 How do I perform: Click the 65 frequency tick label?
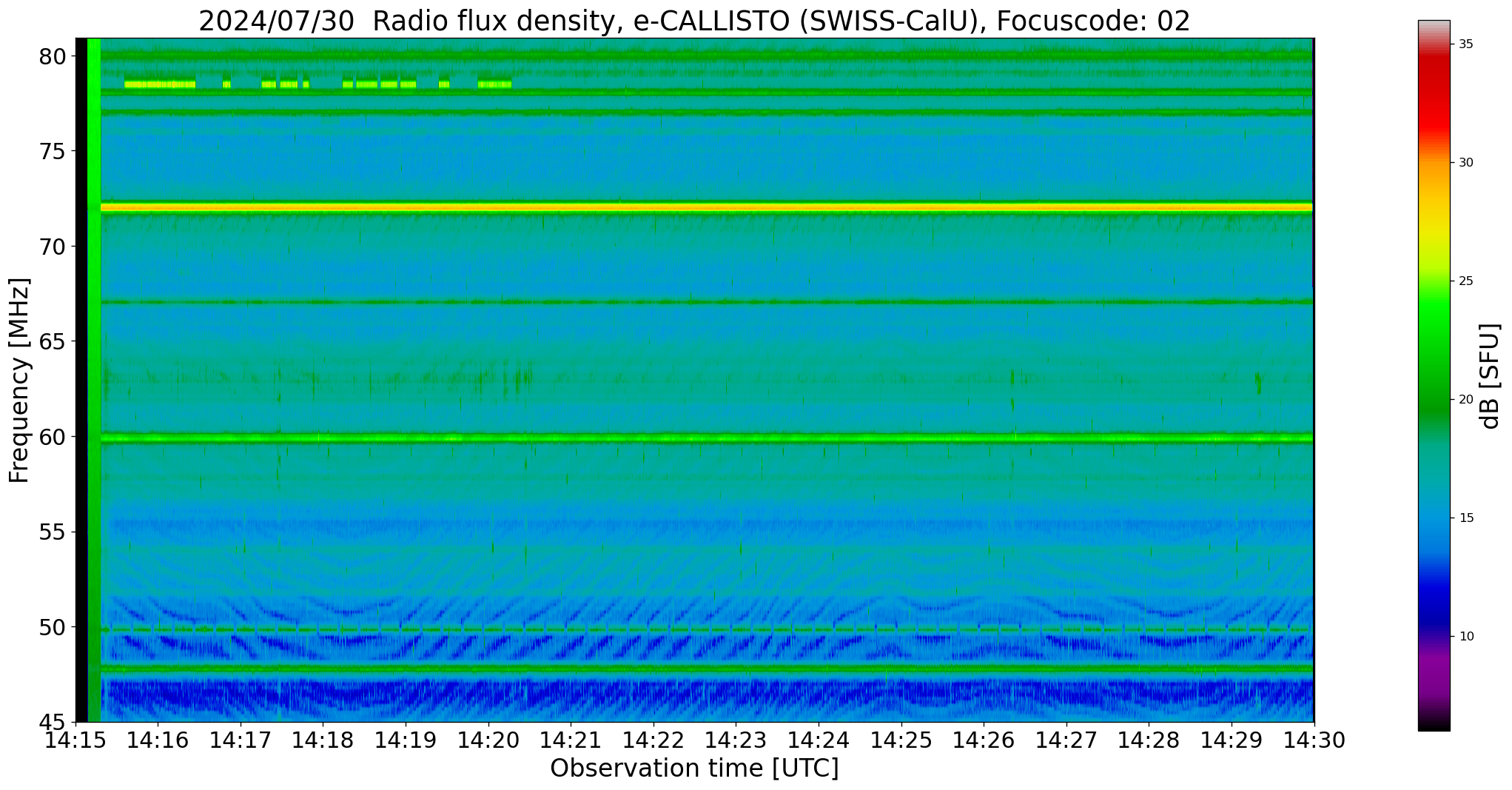tap(52, 342)
